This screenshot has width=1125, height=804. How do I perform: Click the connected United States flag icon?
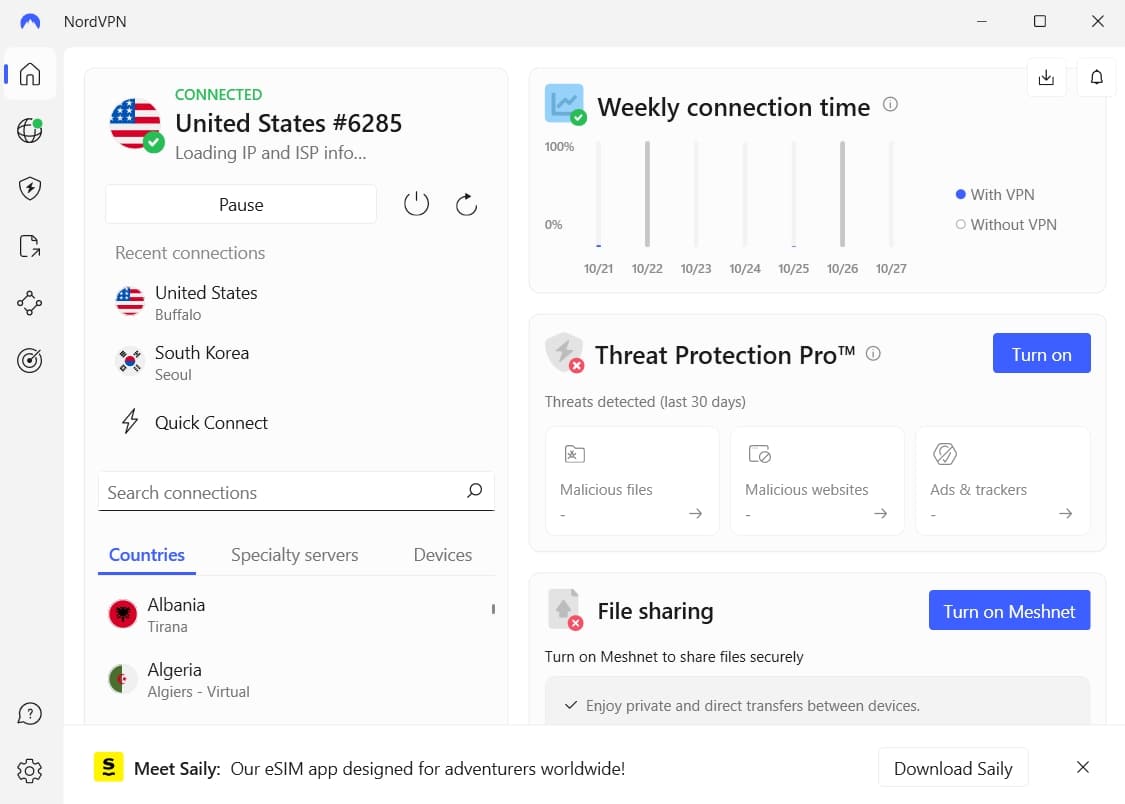tap(136, 124)
